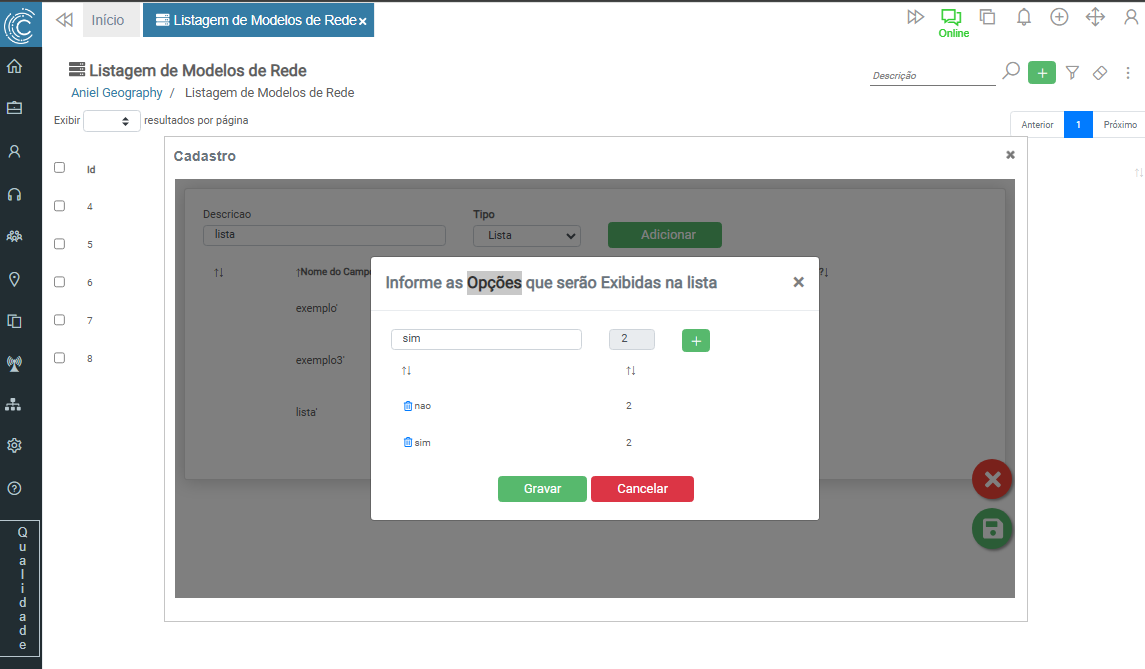Image resolution: width=1145 pixels, height=669 pixels.
Task: Open the notifications bell icon
Action: tap(1023, 17)
